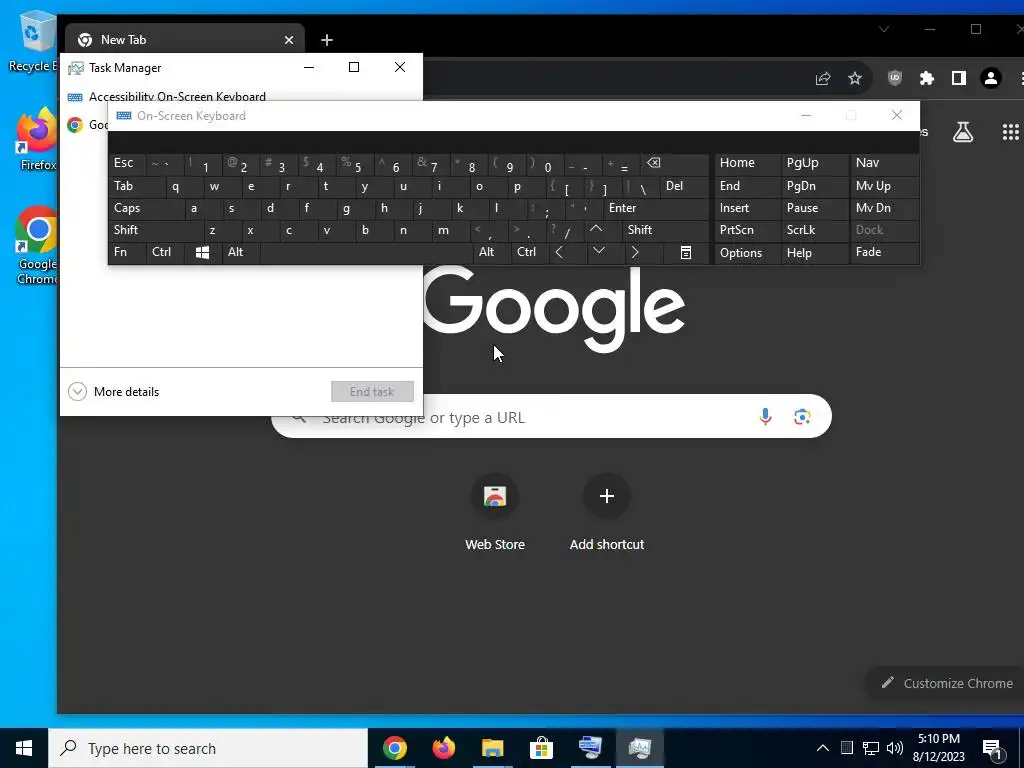Toggle Chrome's side panel icon

[x=959, y=78]
